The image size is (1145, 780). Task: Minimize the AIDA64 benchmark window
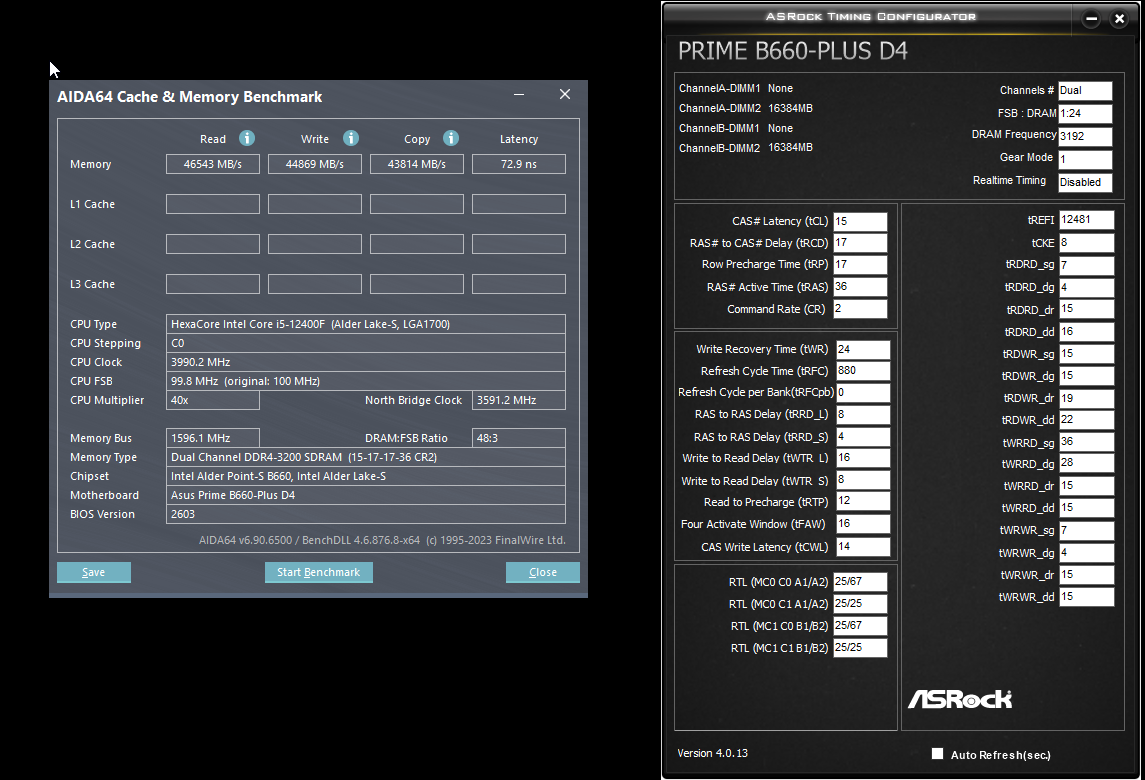pyautogui.click(x=518, y=94)
